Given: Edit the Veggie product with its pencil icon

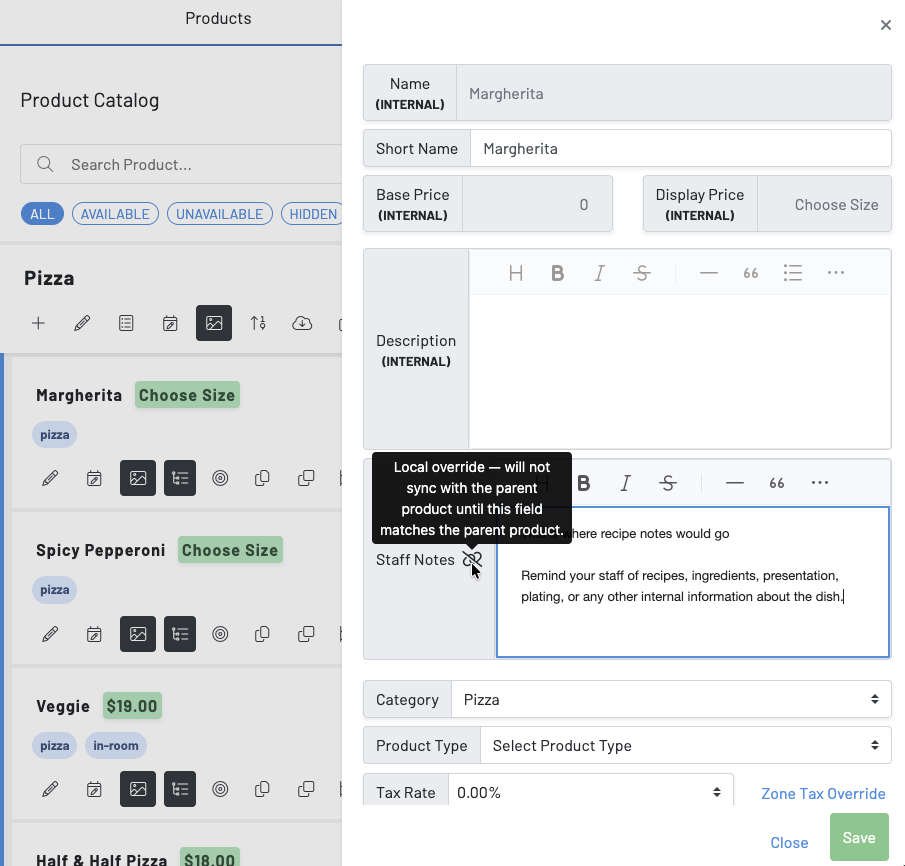Looking at the screenshot, I should tap(50, 789).
